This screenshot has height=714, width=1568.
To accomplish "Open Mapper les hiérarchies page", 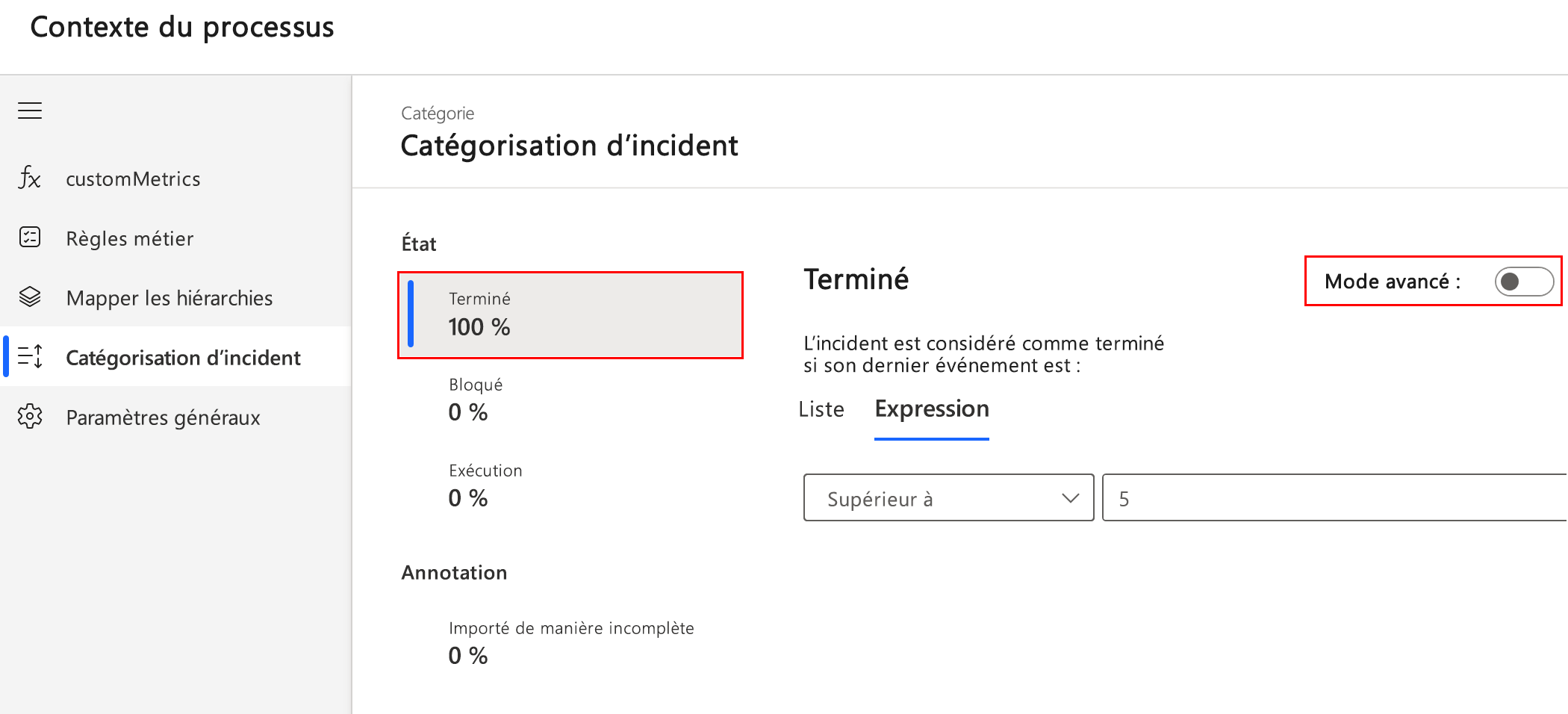I will pyautogui.click(x=169, y=298).
